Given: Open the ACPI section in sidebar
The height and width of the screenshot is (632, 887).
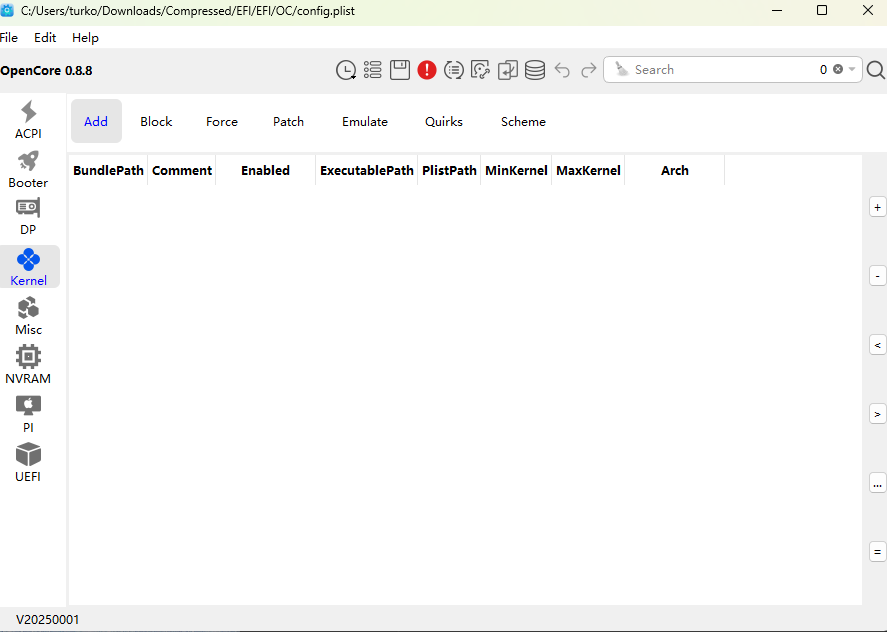Looking at the screenshot, I should pos(28,120).
